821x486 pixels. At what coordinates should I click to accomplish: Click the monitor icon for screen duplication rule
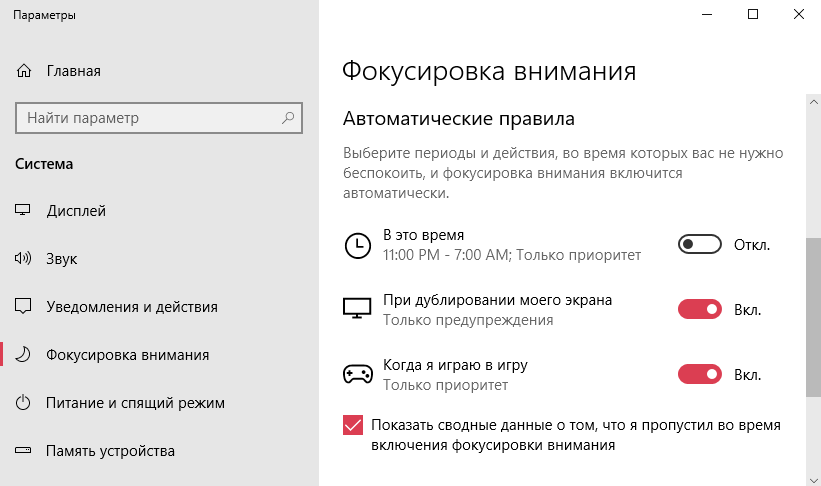pyautogui.click(x=357, y=308)
